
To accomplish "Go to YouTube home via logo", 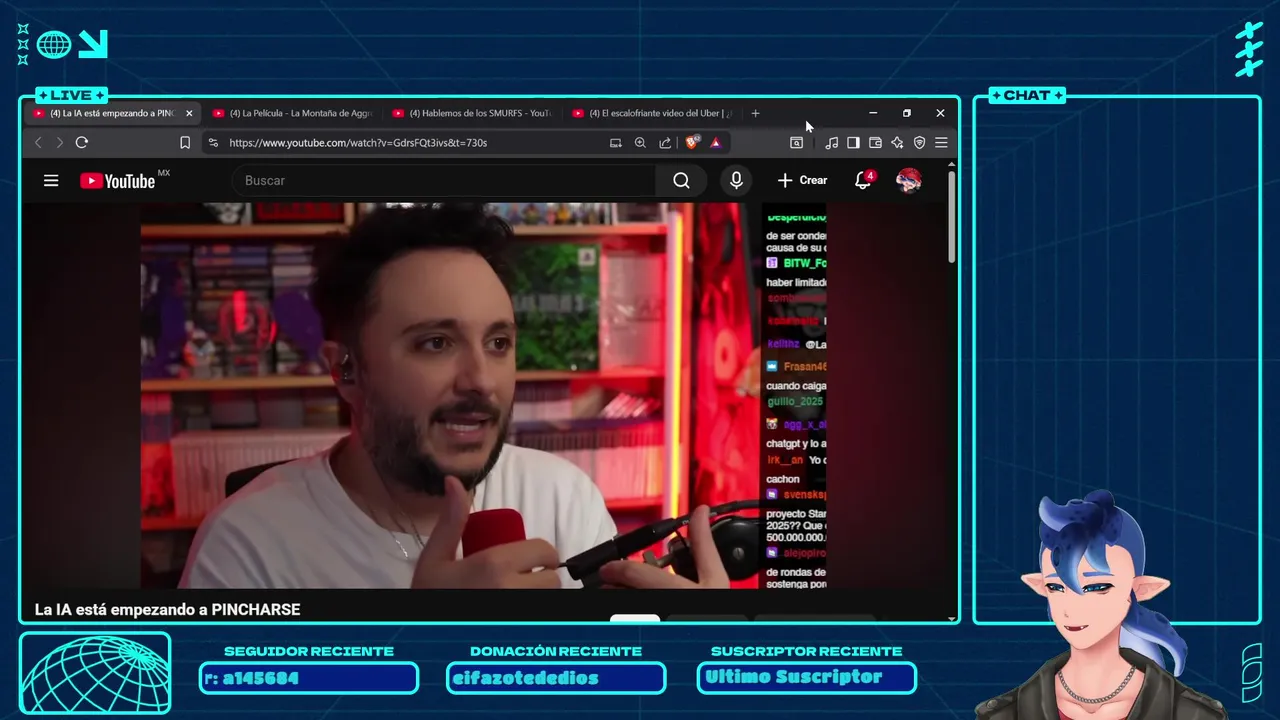I will pos(118,181).
